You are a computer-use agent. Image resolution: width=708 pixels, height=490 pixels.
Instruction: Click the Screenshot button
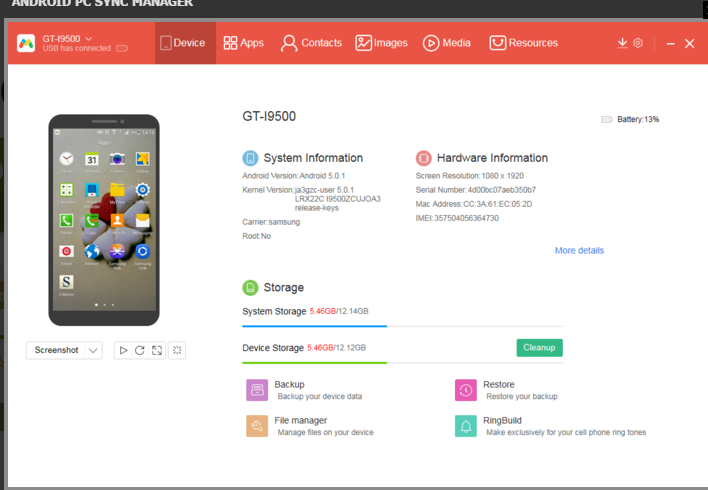(56, 350)
